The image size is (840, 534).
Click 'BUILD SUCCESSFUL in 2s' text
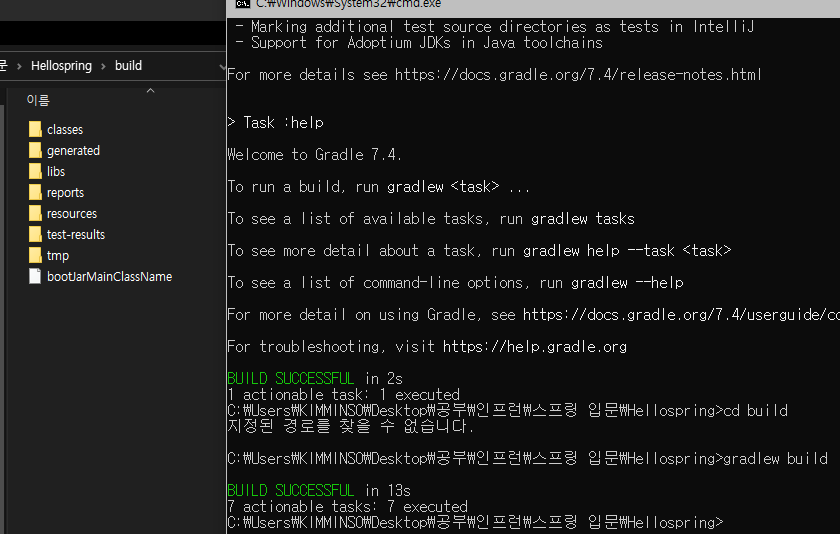click(x=315, y=378)
